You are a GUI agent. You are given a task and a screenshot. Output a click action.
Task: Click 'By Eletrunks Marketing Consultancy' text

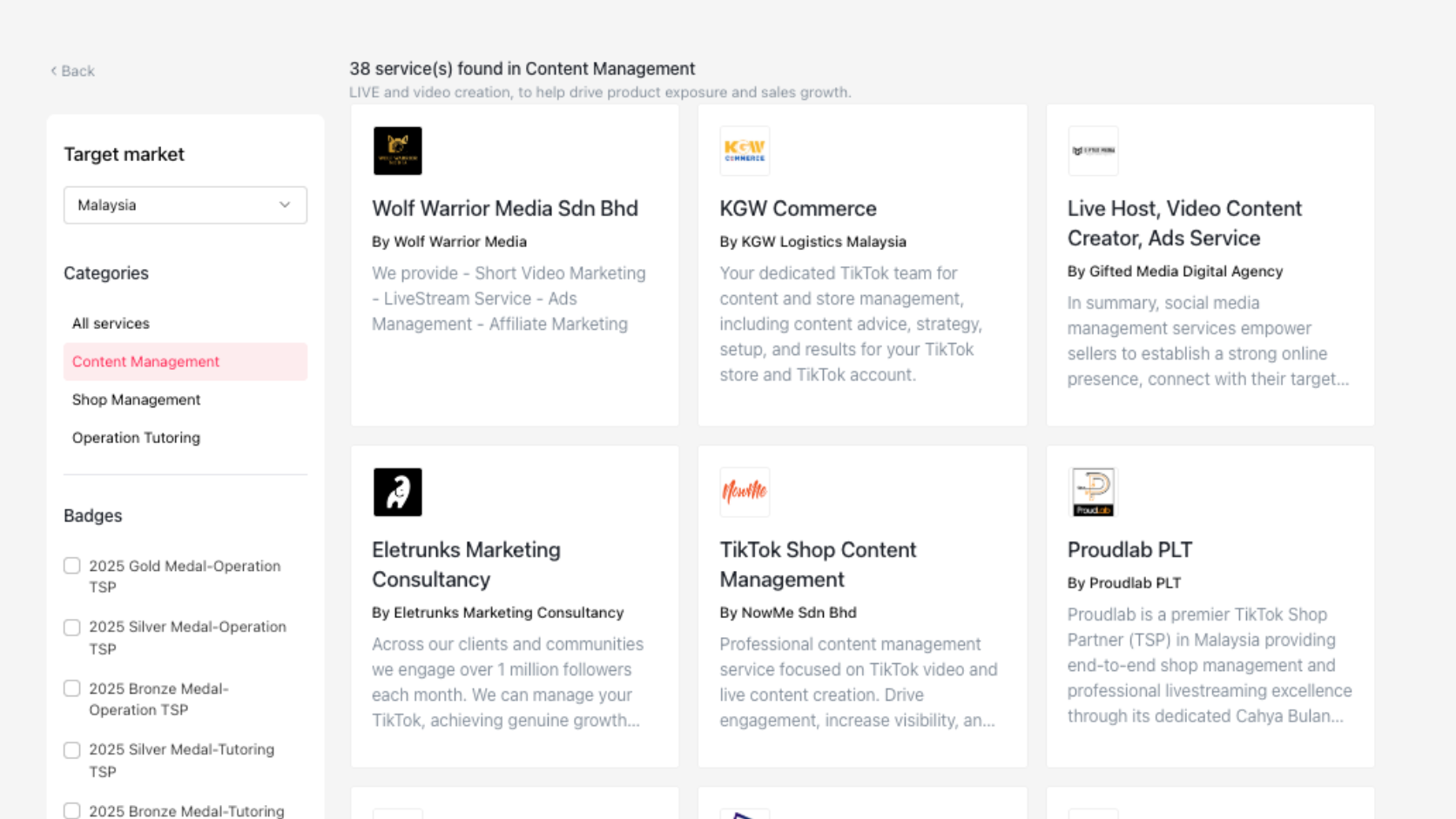(x=497, y=612)
